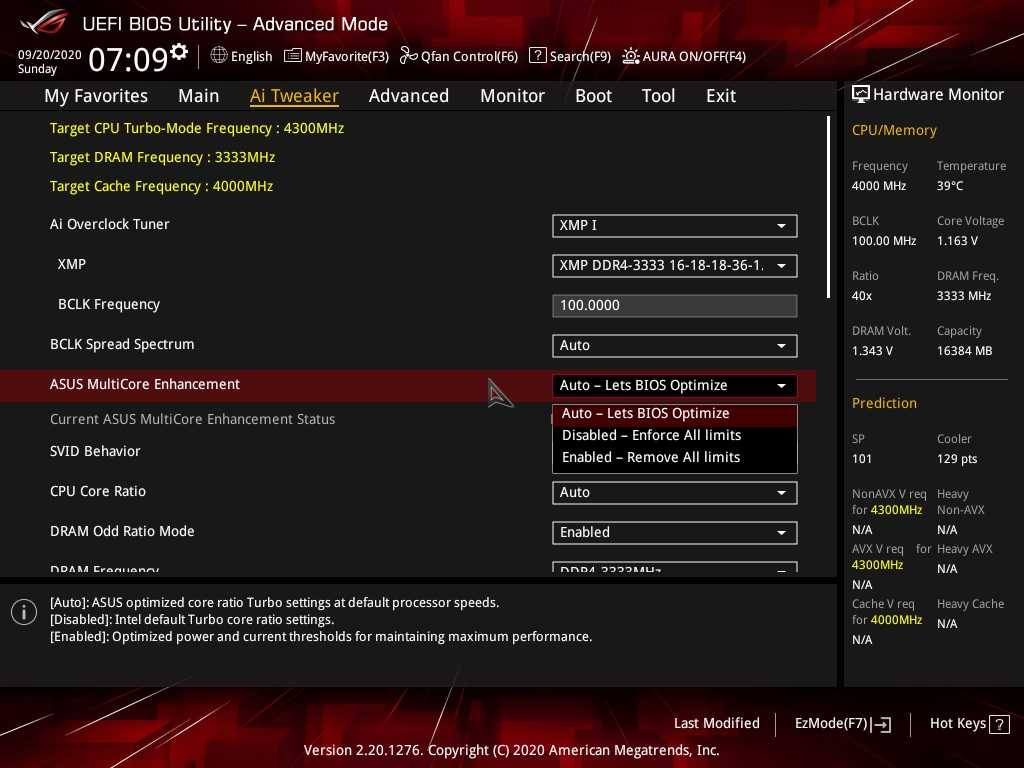Click the settings gear icon beside the clock
This screenshot has width=1024, height=768.
179,51
